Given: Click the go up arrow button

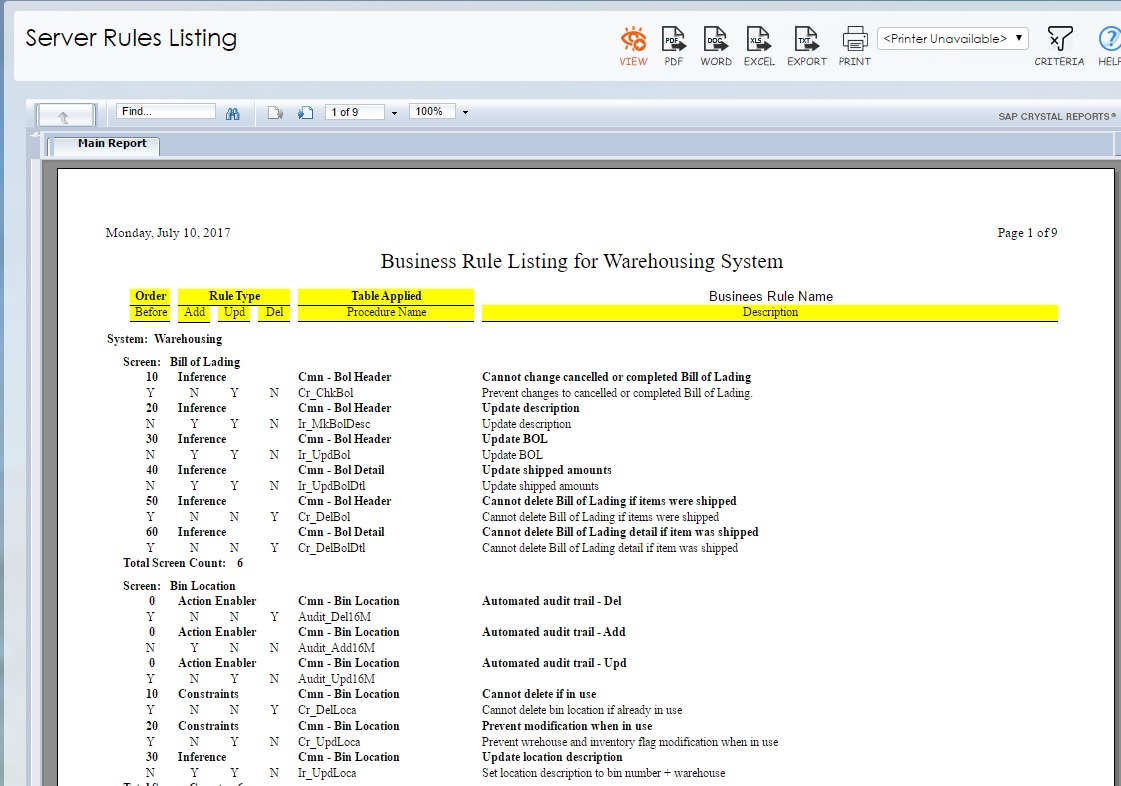Looking at the screenshot, I should tap(65, 116).
